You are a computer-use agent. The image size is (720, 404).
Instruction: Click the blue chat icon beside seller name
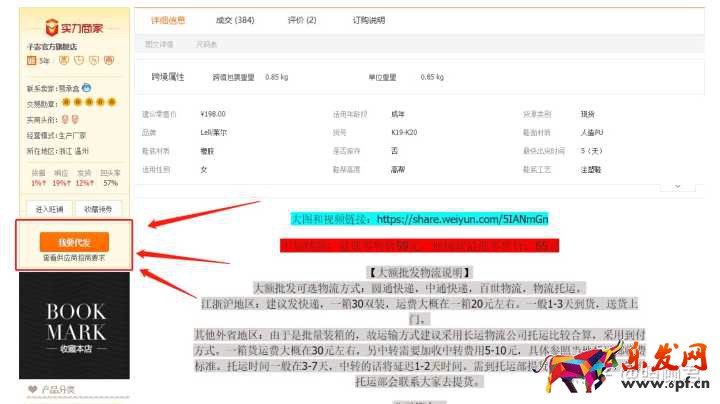pos(87,87)
